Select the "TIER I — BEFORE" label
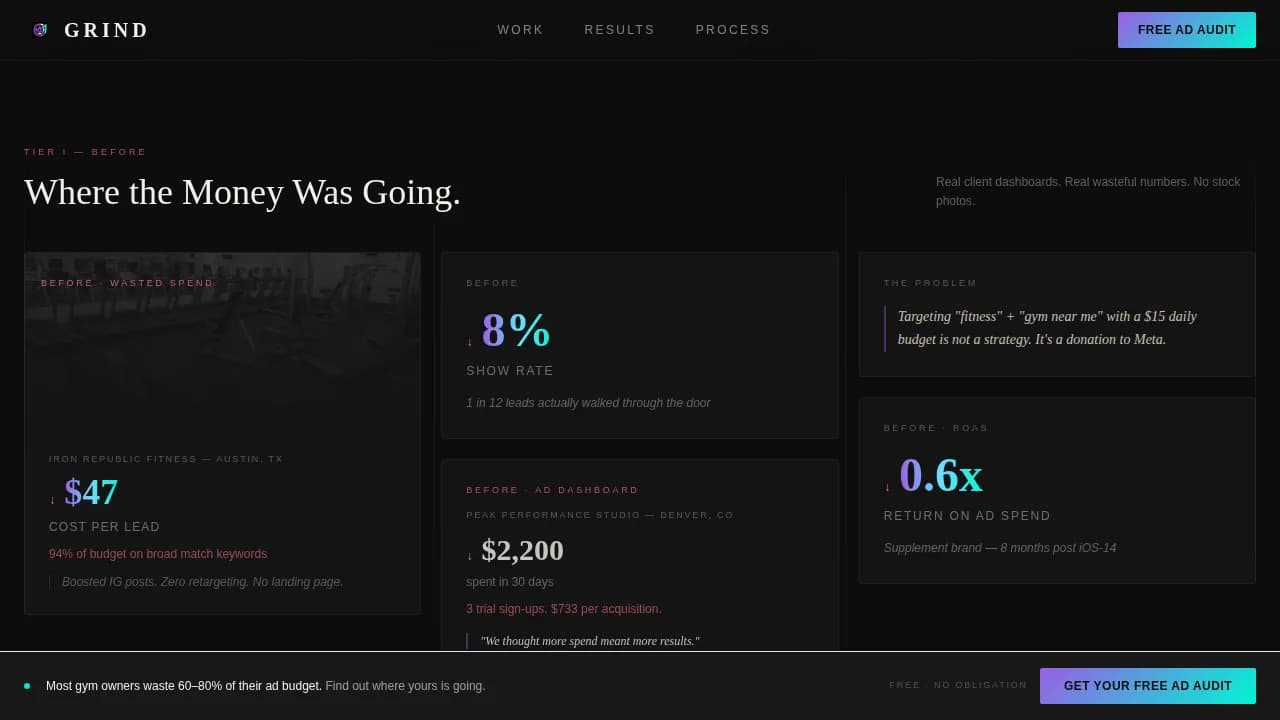Image resolution: width=1280 pixels, height=720 pixels. tap(85, 151)
